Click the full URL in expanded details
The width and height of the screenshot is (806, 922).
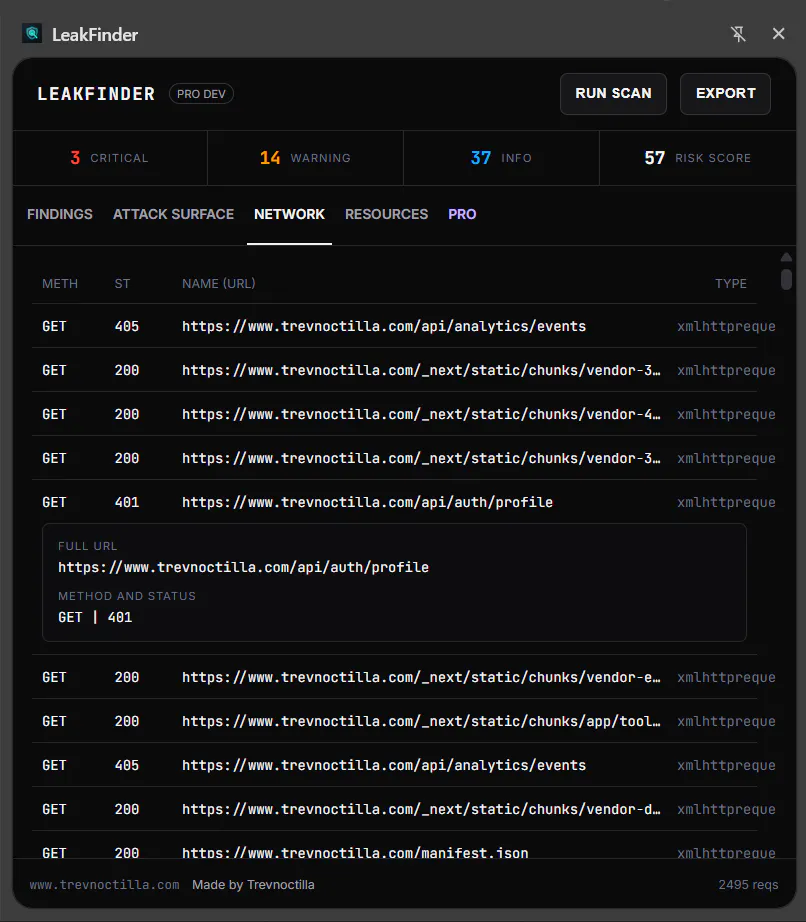click(243, 567)
